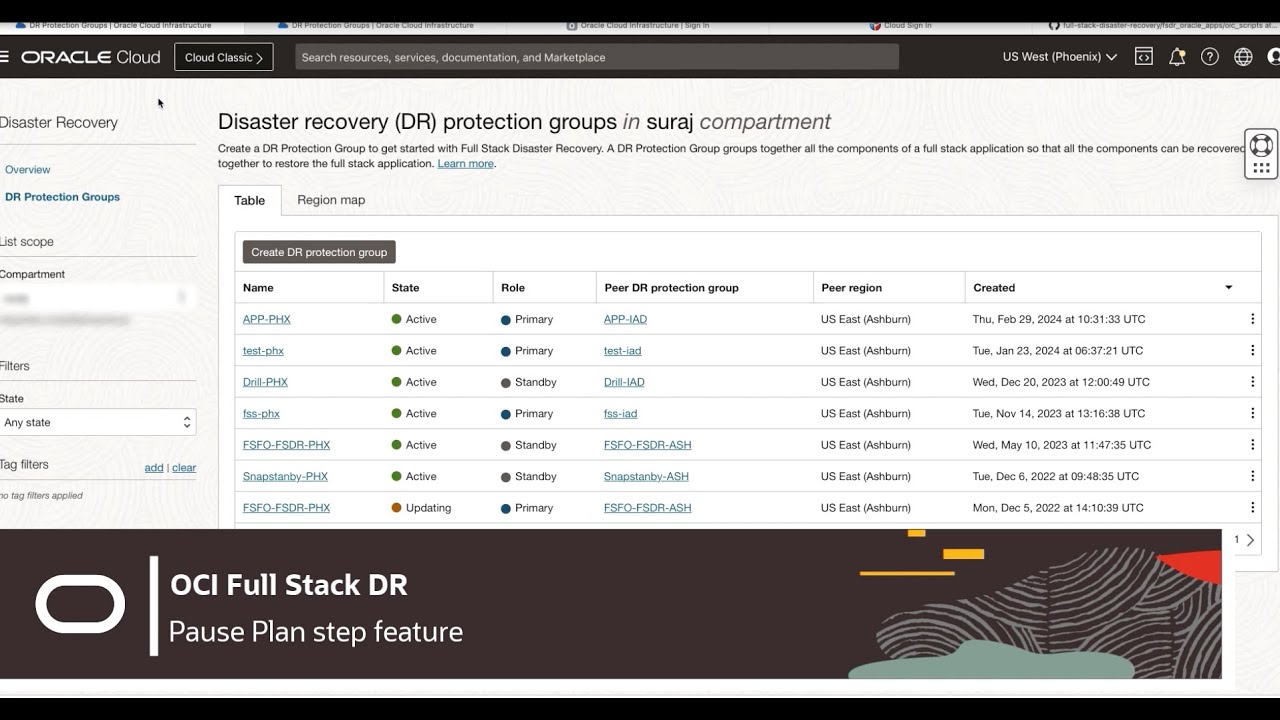The image size is (1280, 720).
Task: Toggle sort order arrow on Created column
Action: 1229,288
